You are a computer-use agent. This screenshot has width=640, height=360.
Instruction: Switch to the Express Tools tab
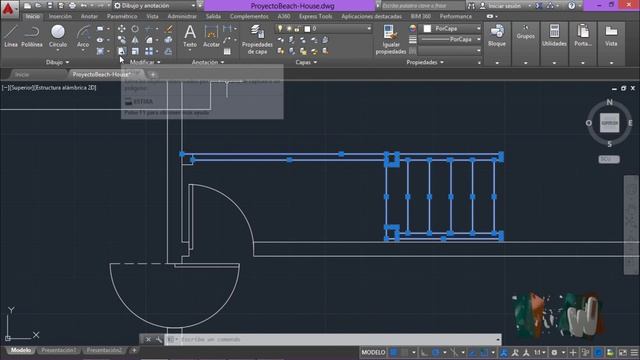tap(316, 16)
